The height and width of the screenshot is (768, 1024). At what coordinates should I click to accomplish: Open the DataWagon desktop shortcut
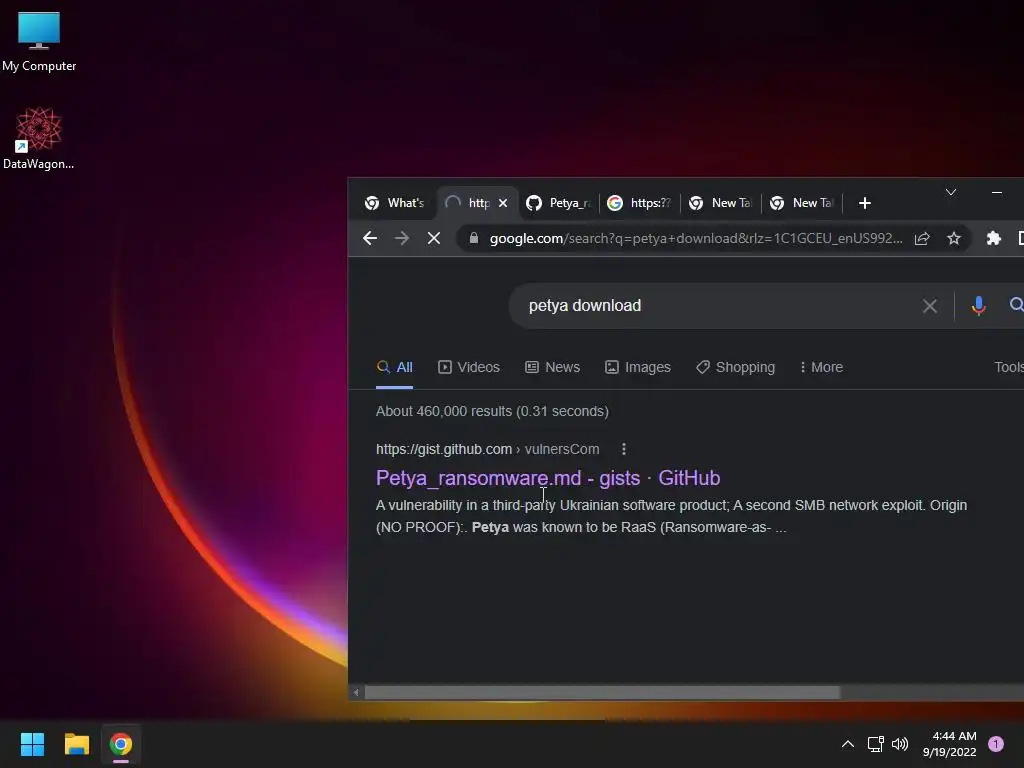pos(39,138)
